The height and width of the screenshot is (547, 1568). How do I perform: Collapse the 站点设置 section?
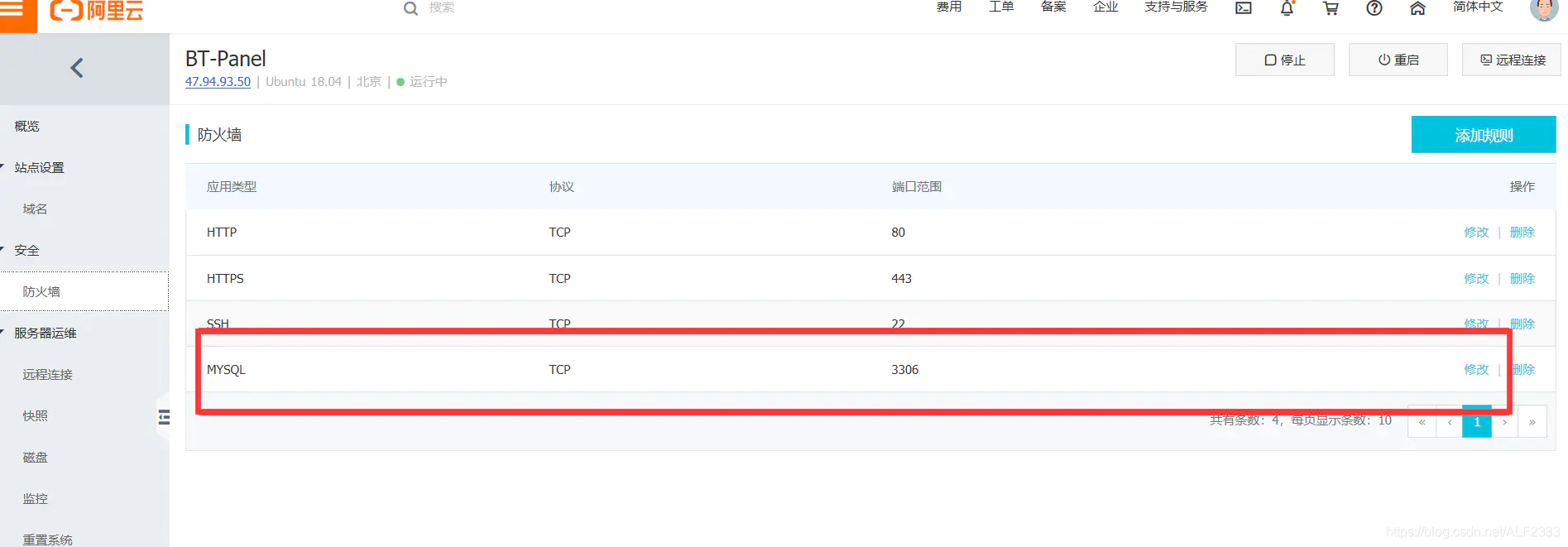click(39, 167)
